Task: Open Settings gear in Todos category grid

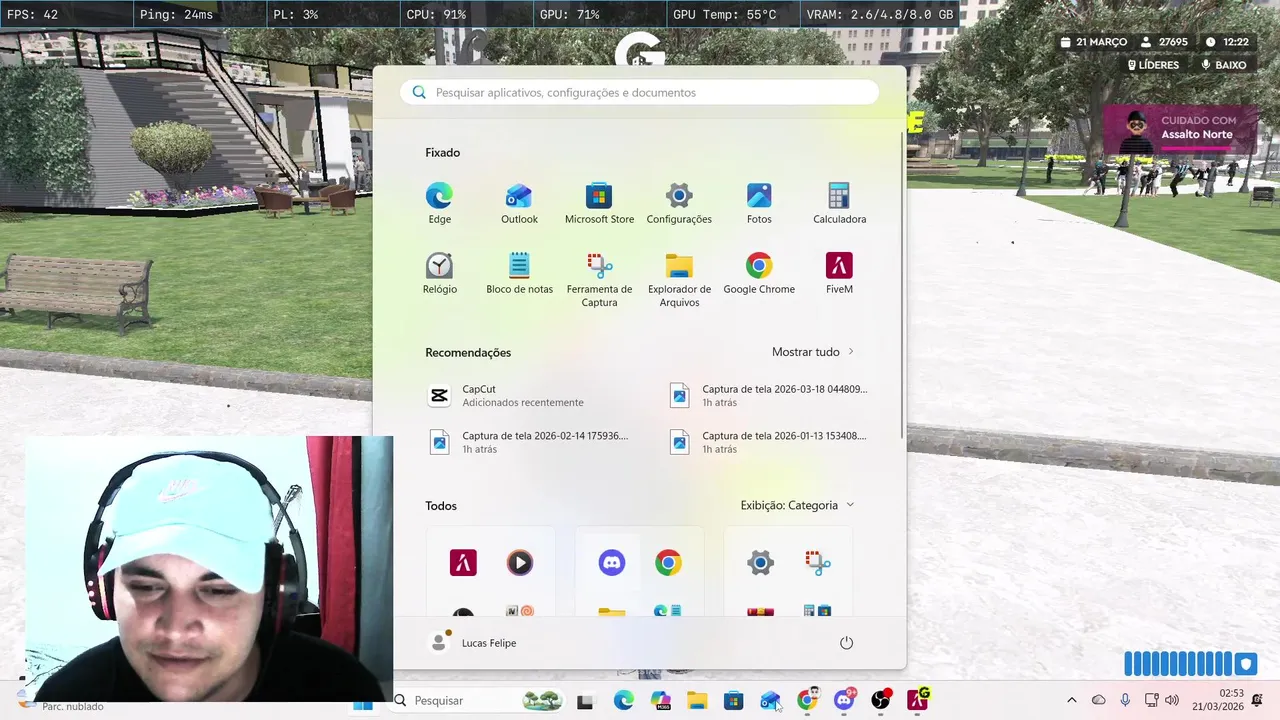Action: point(760,563)
